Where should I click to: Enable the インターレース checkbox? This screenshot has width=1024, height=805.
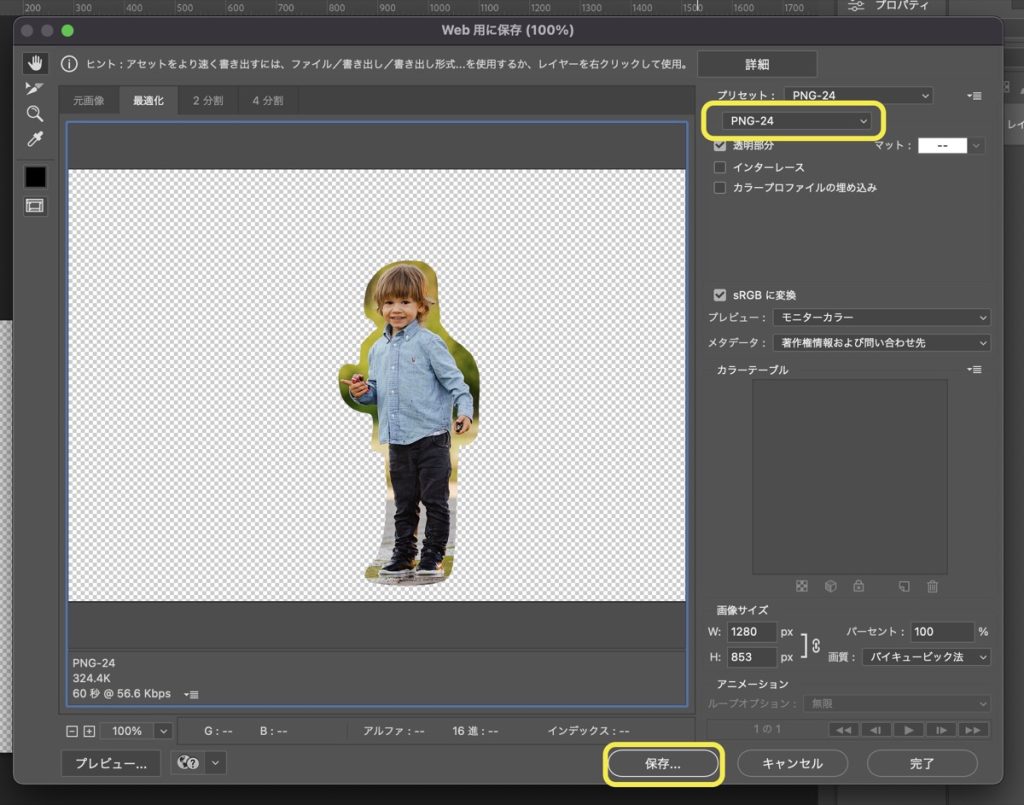click(x=720, y=167)
